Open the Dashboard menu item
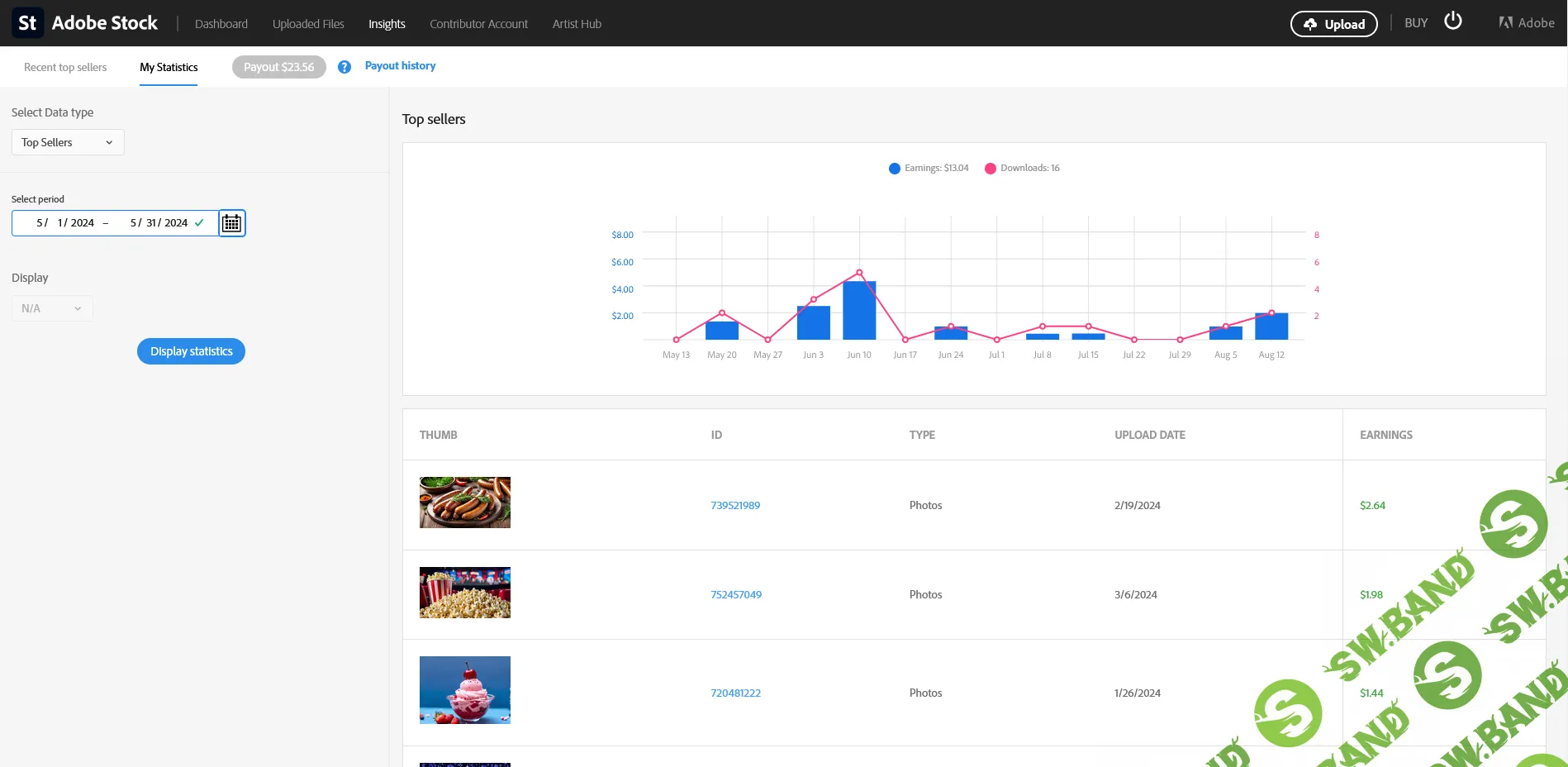Viewport: 1568px width, 767px height. coord(221,24)
